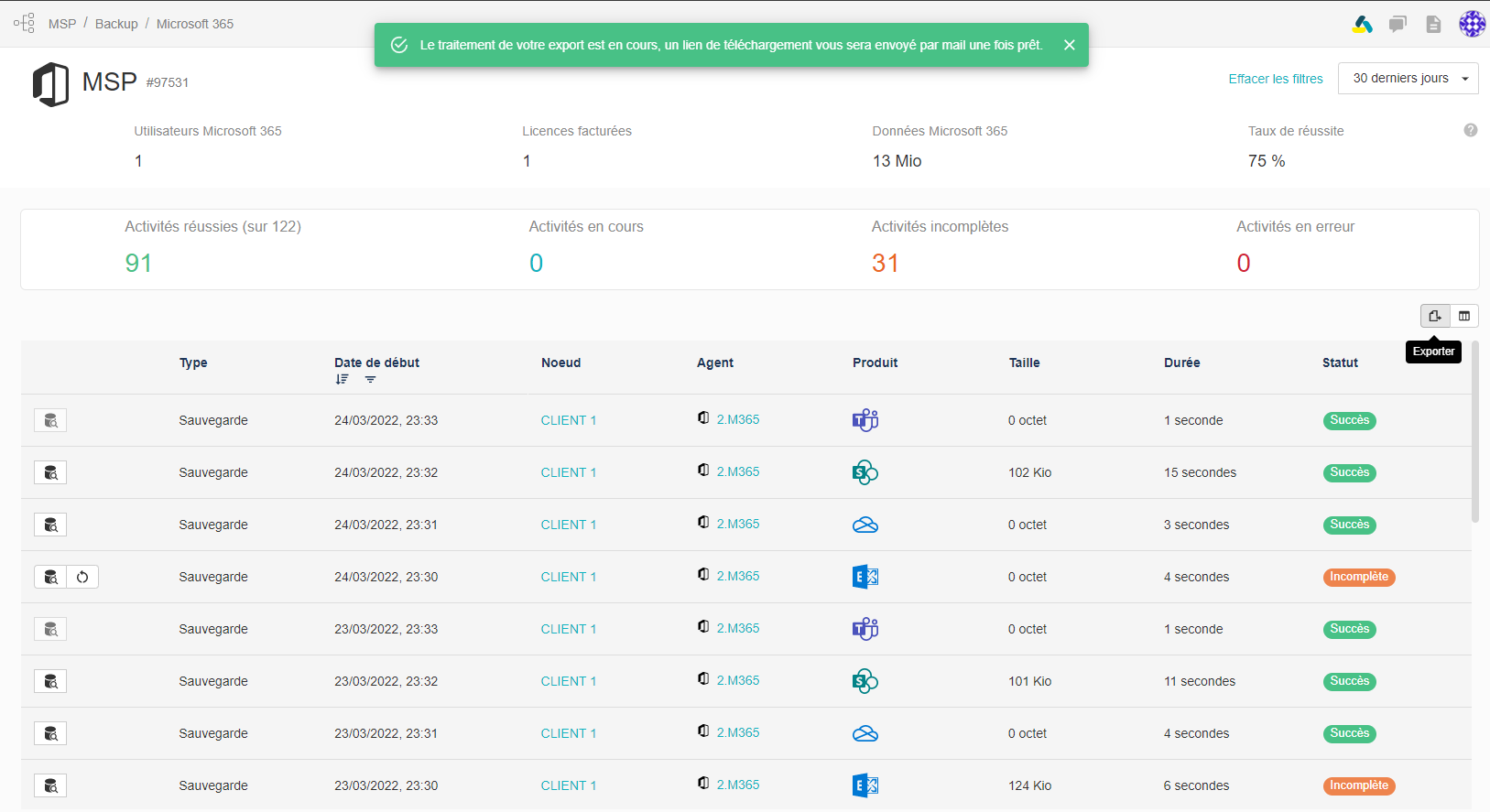
Task: Open the Backup breadcrumb item
Action: pyautogui.click(x=116, y=24)
